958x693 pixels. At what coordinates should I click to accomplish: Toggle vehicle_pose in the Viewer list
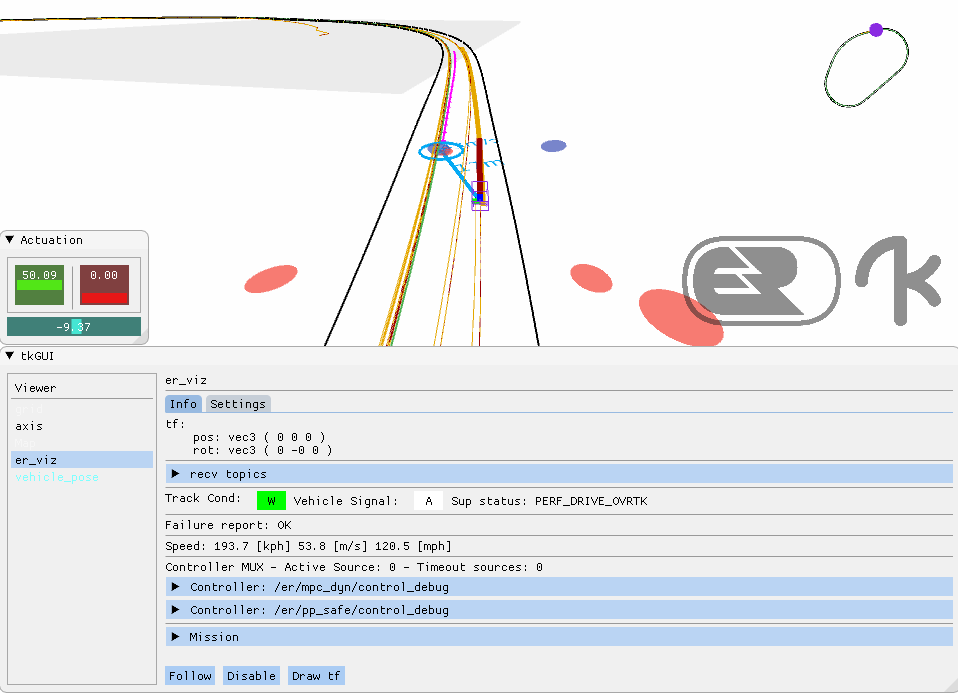56,478
